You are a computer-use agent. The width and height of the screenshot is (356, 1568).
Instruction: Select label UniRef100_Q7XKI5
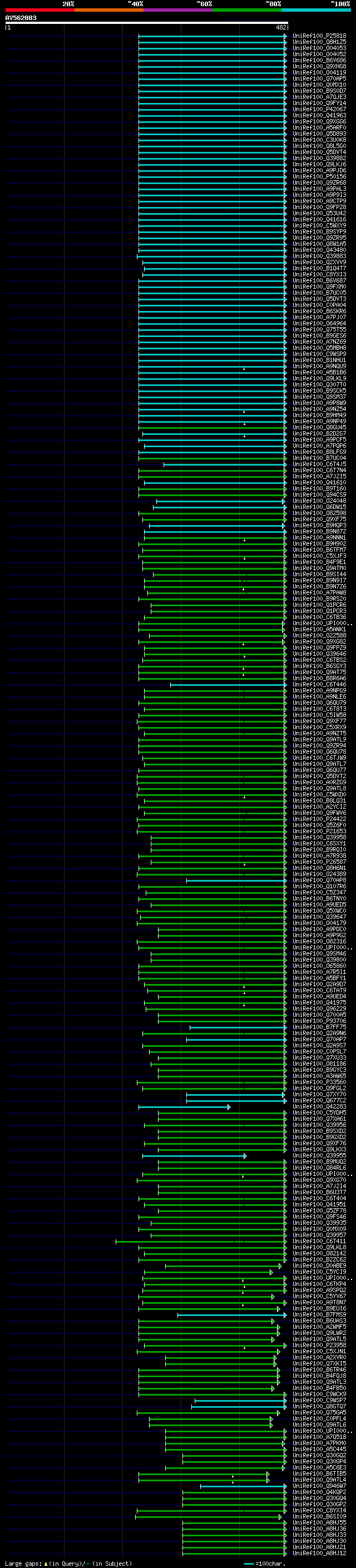click(319, 1364)
